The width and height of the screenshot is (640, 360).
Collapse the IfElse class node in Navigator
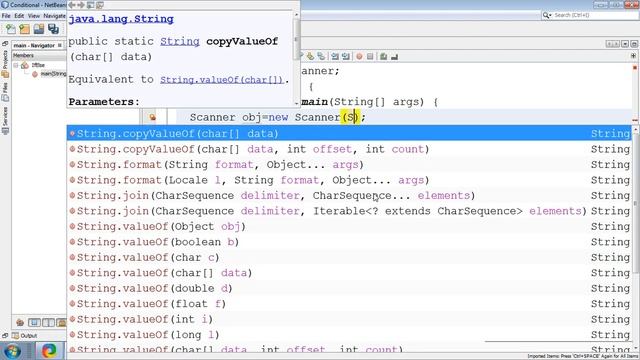pyautogui.click(x=16, y=65)
